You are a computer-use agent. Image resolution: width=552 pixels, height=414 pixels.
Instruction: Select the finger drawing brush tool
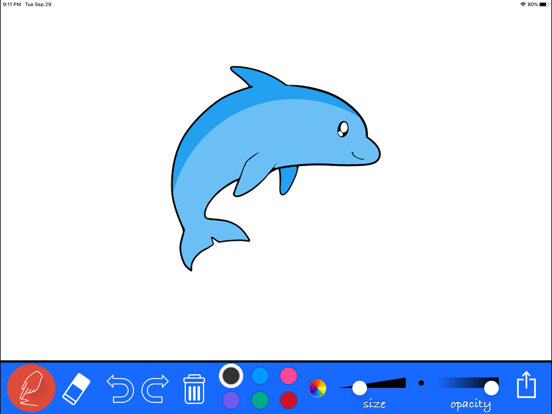click(31, 388)
